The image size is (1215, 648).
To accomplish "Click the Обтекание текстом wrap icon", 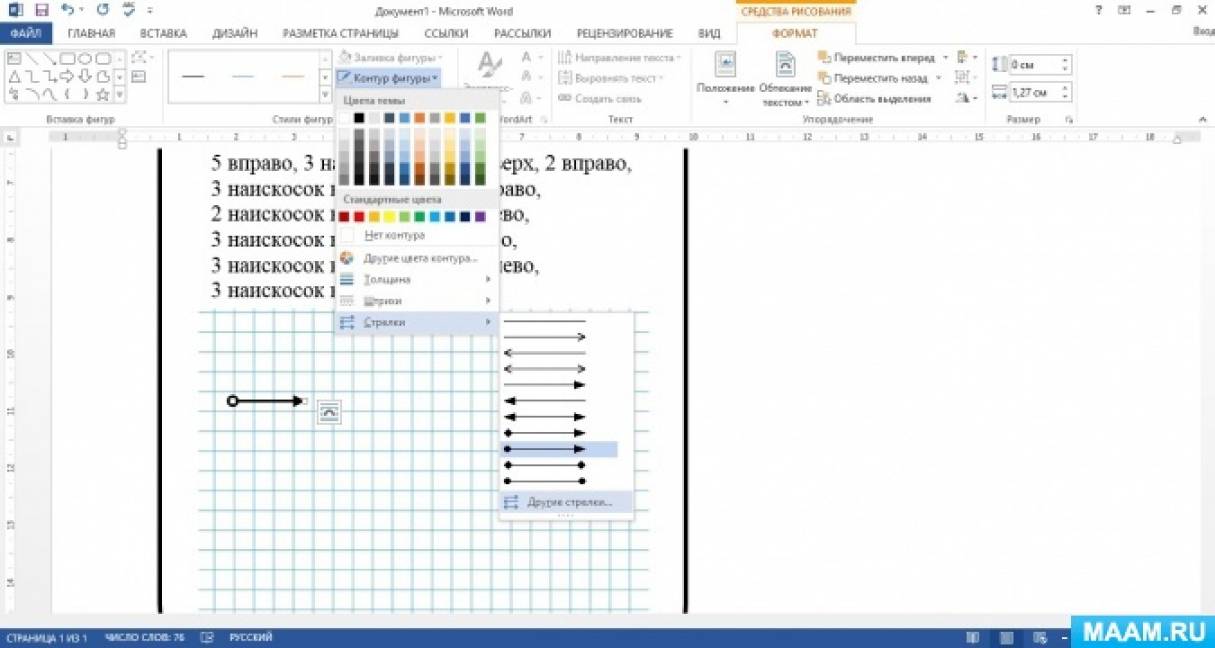I will point(786,66).
